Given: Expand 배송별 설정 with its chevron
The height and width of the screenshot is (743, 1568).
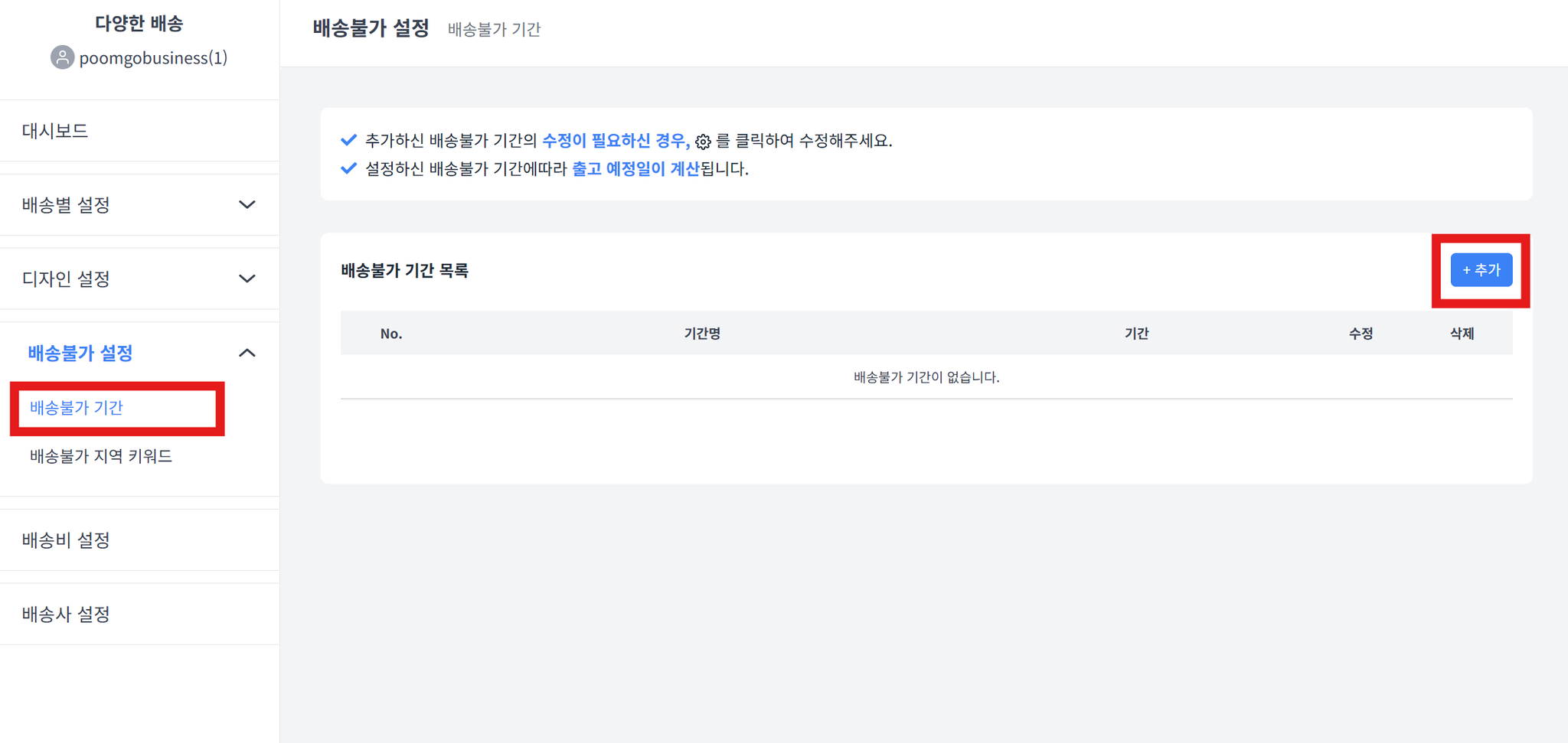Looking at the screenshot, I should click(x=247, y=205).
